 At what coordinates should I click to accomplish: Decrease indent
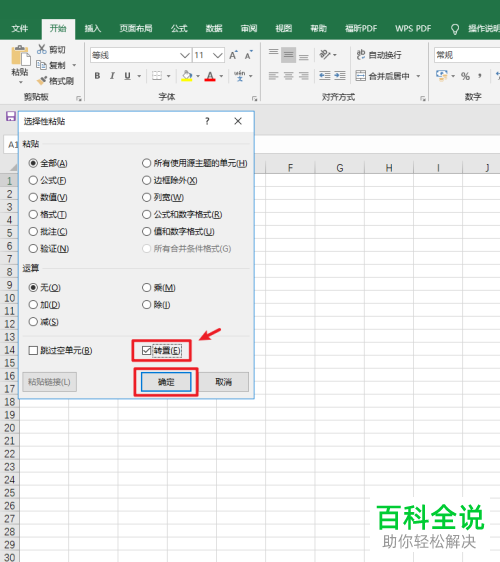click(325, 76)
